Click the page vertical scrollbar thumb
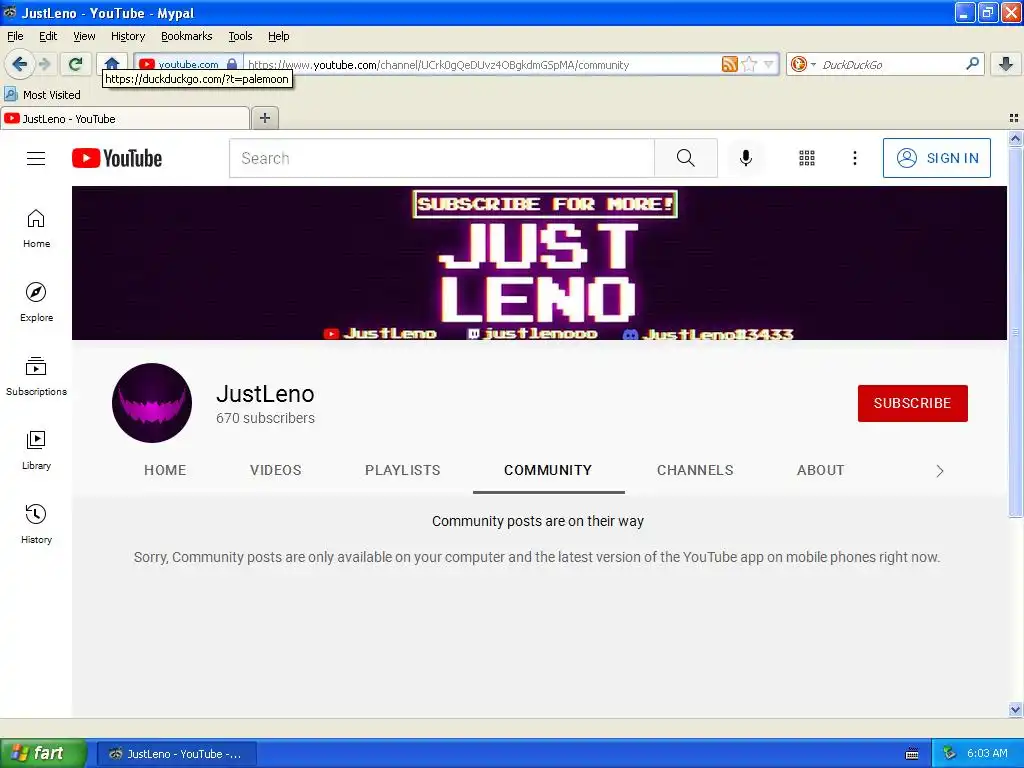 (1015, 331)
